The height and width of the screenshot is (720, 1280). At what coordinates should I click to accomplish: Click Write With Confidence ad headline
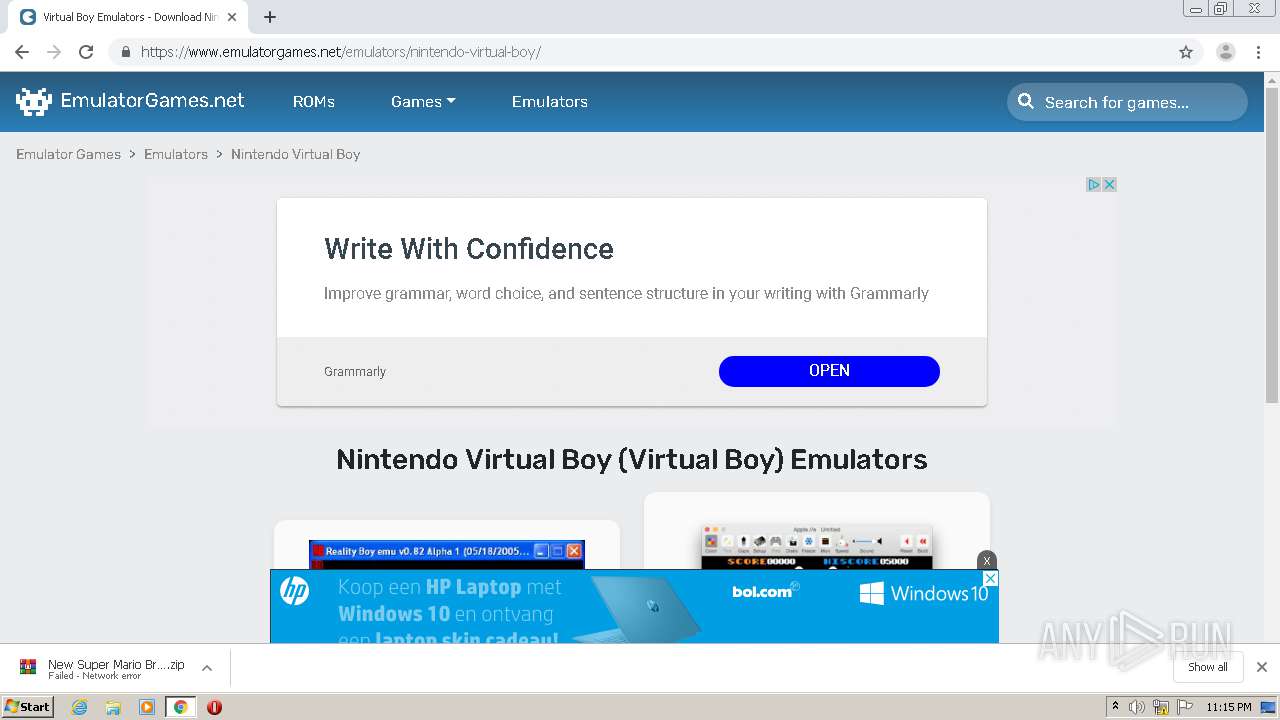(x=469, y=248)
